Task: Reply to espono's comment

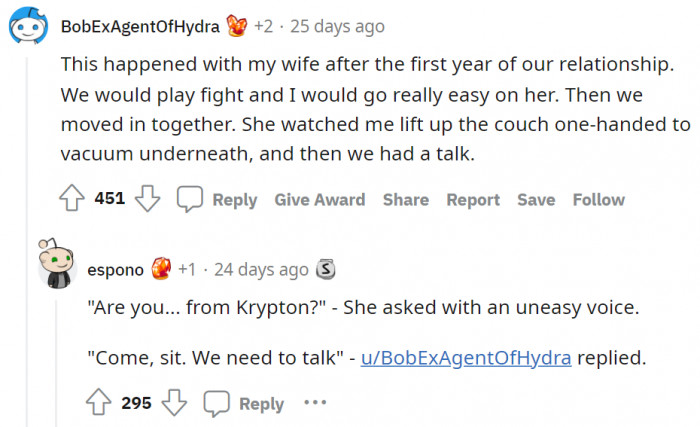Action: click(245, 403)
